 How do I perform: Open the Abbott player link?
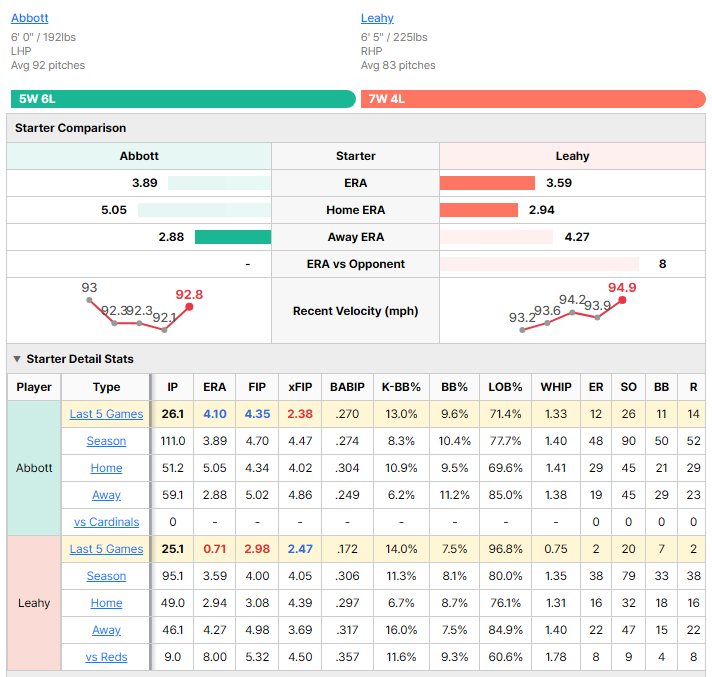pyautogui.click(x=30, y=18)
